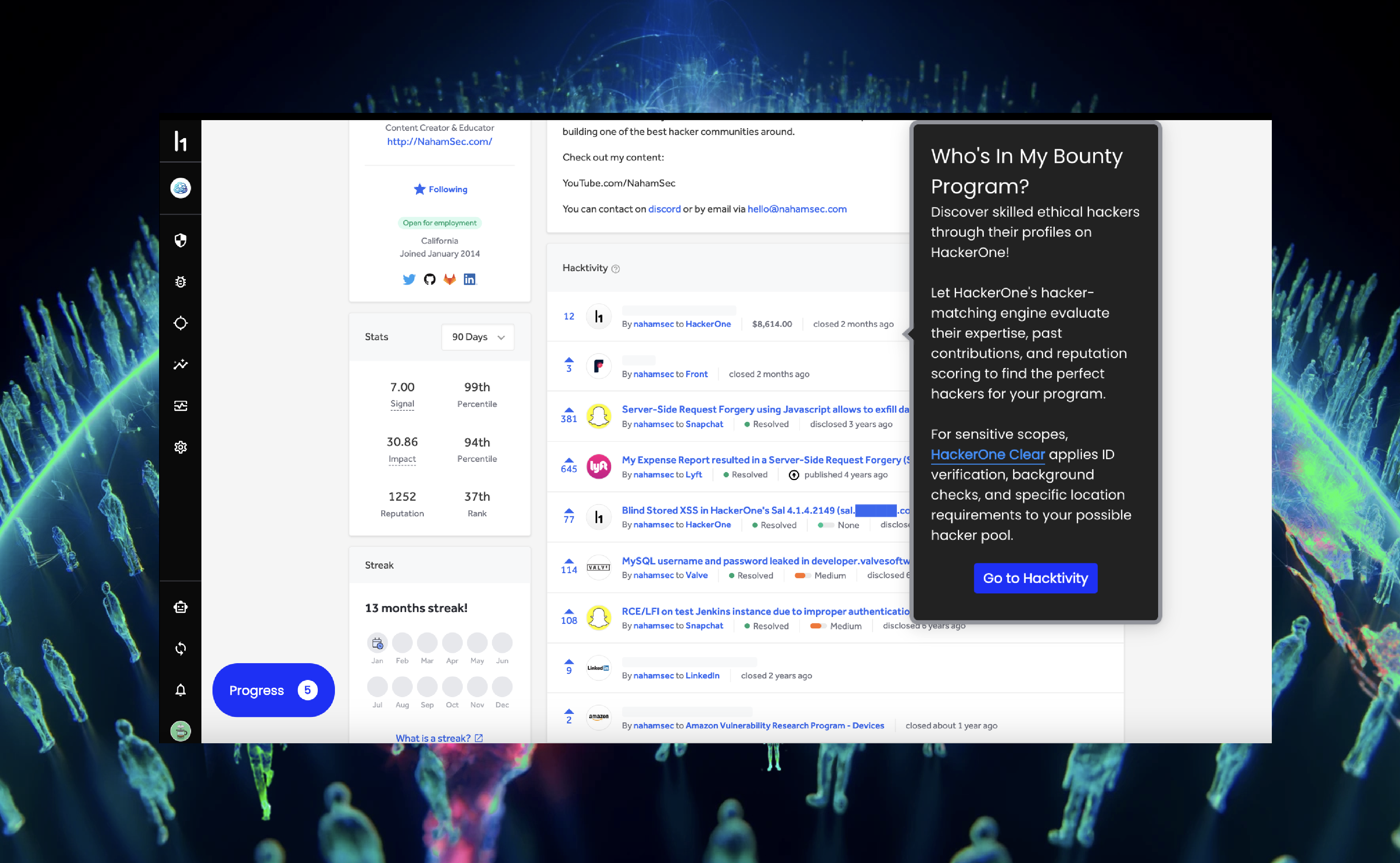1400x863 pixels.
Task: Select the Jan streak month circle
Action: point(377,643)
